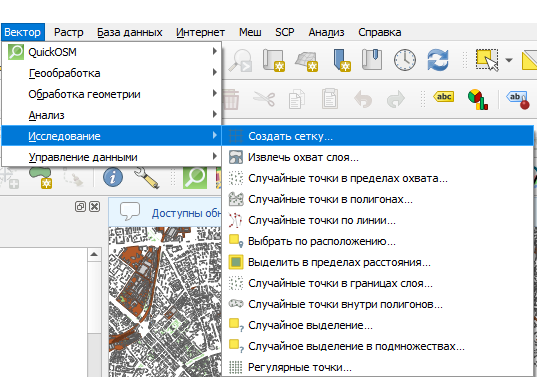Expand the Геообработка submenu
Screen dimensions: 537x377
[112, 73]
